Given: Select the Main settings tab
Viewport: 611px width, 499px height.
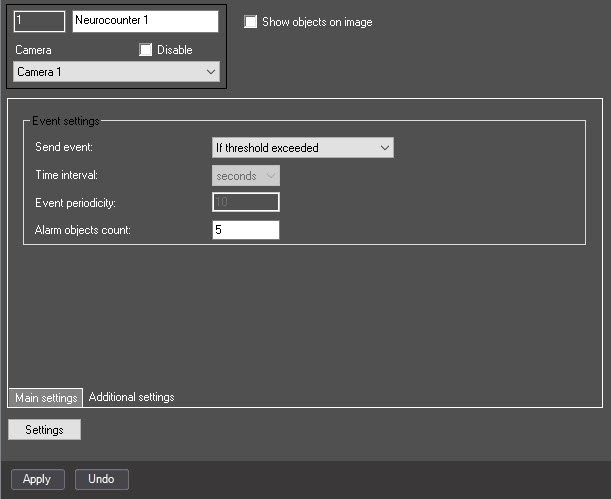Looking at the screenshot, I should point(46,398).
